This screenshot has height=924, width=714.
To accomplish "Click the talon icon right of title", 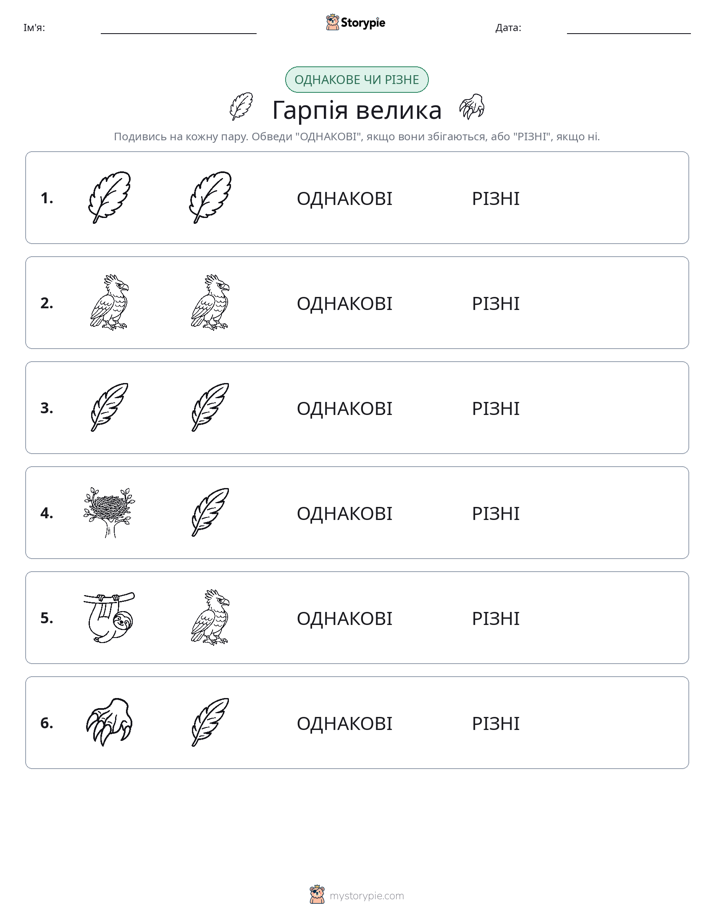I will [x=472, y=107].
